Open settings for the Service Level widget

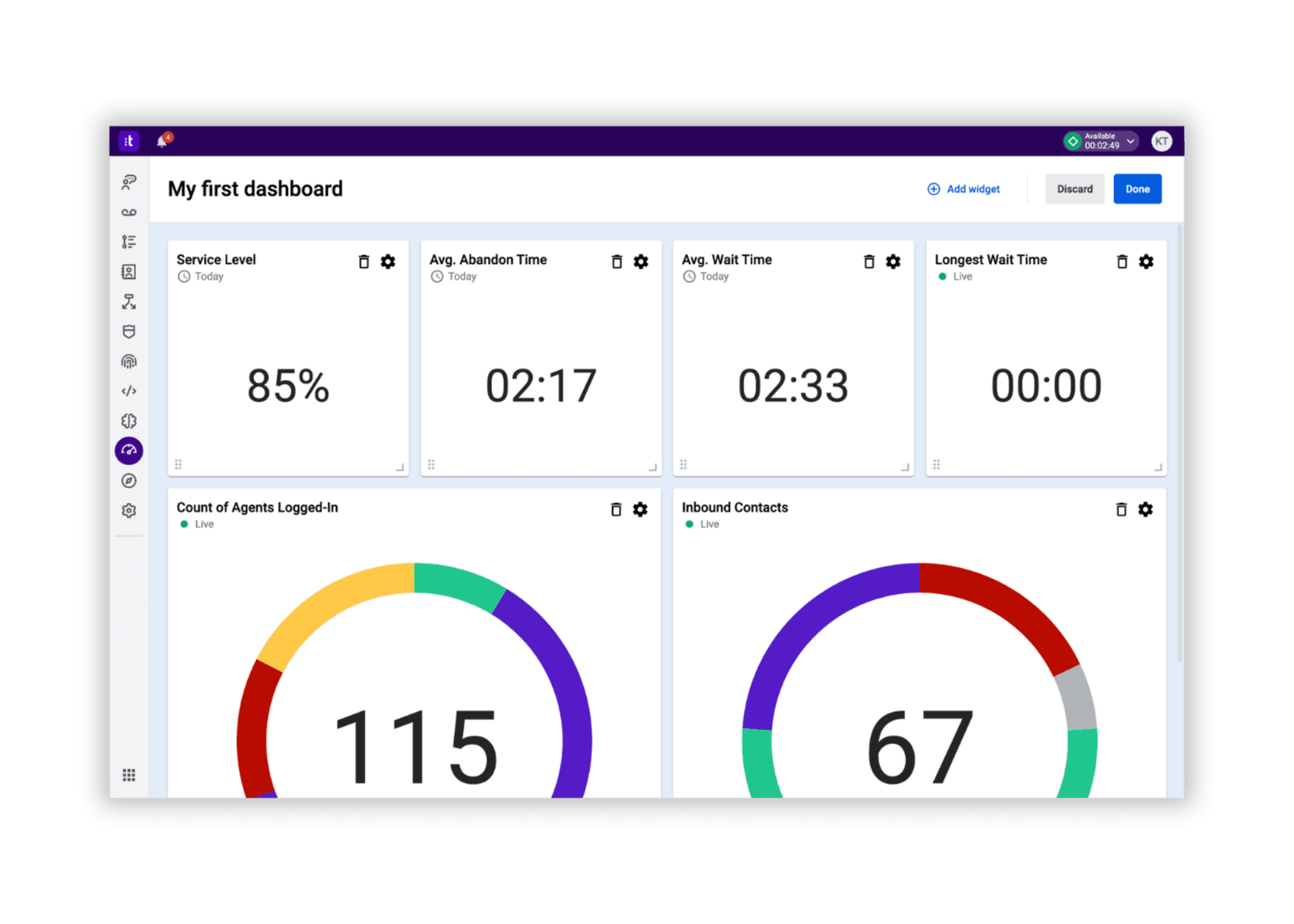388,261
